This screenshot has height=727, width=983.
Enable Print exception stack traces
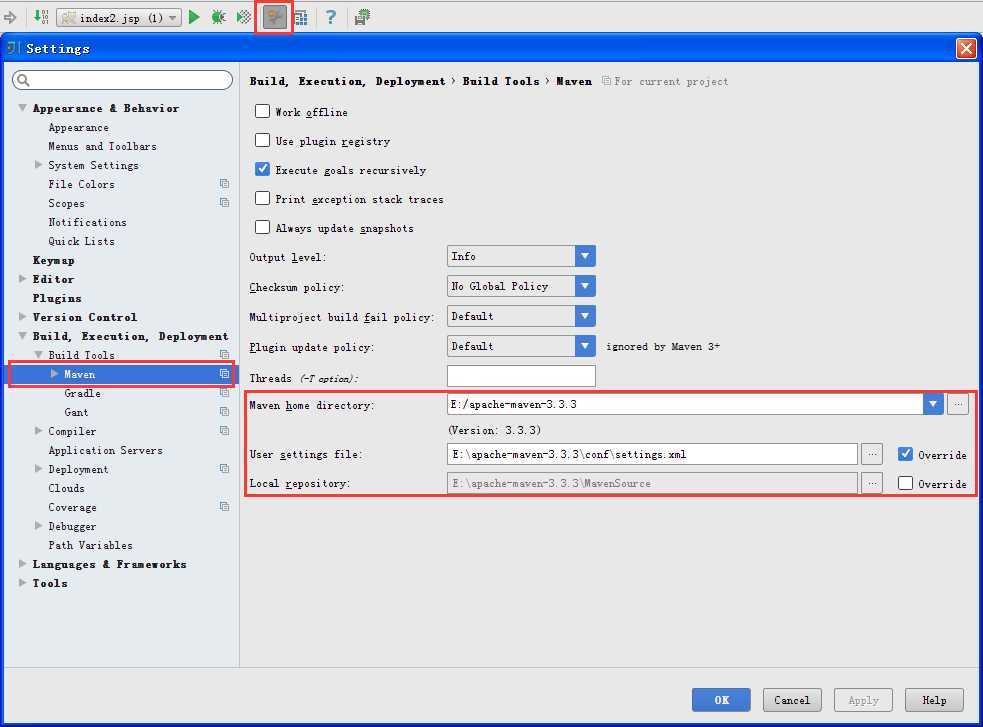click(262, 199)
